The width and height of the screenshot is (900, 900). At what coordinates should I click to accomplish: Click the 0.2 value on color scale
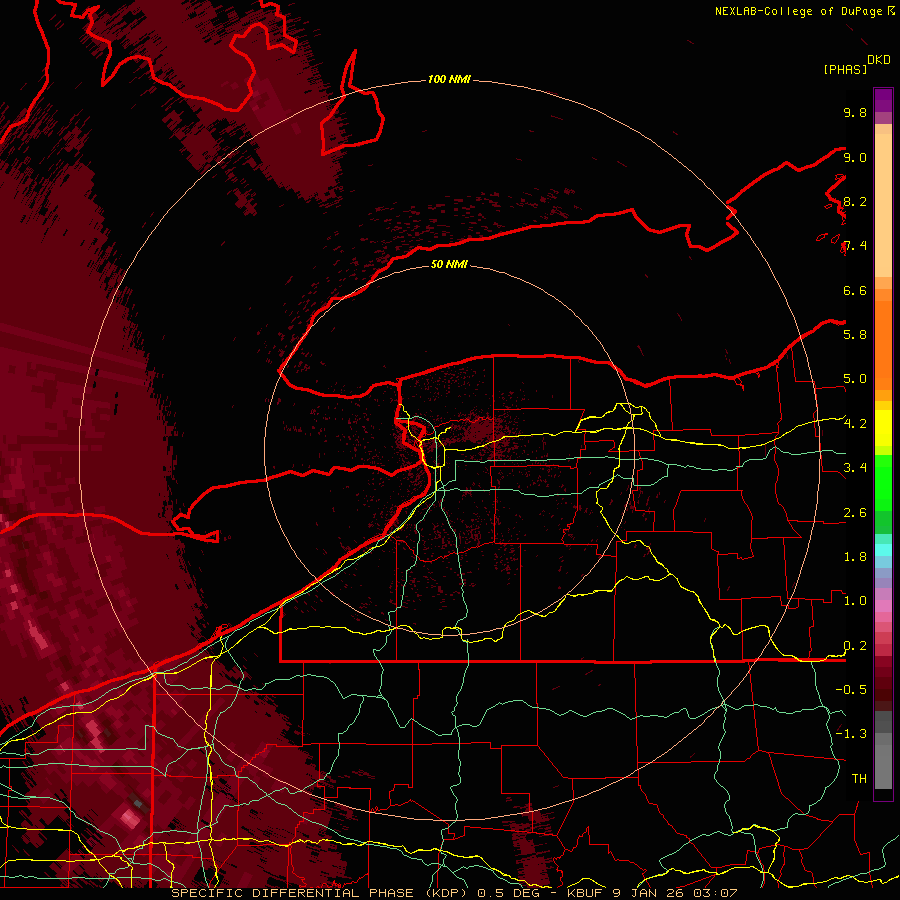point(855,645)
